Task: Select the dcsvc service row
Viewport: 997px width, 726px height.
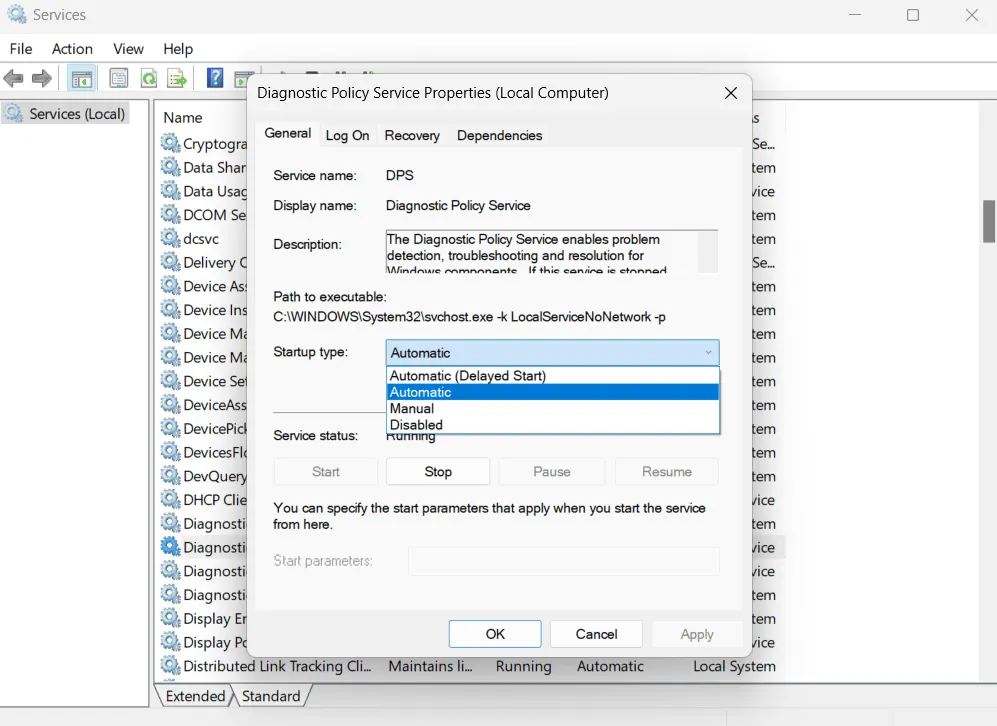Action: [201, 238]
